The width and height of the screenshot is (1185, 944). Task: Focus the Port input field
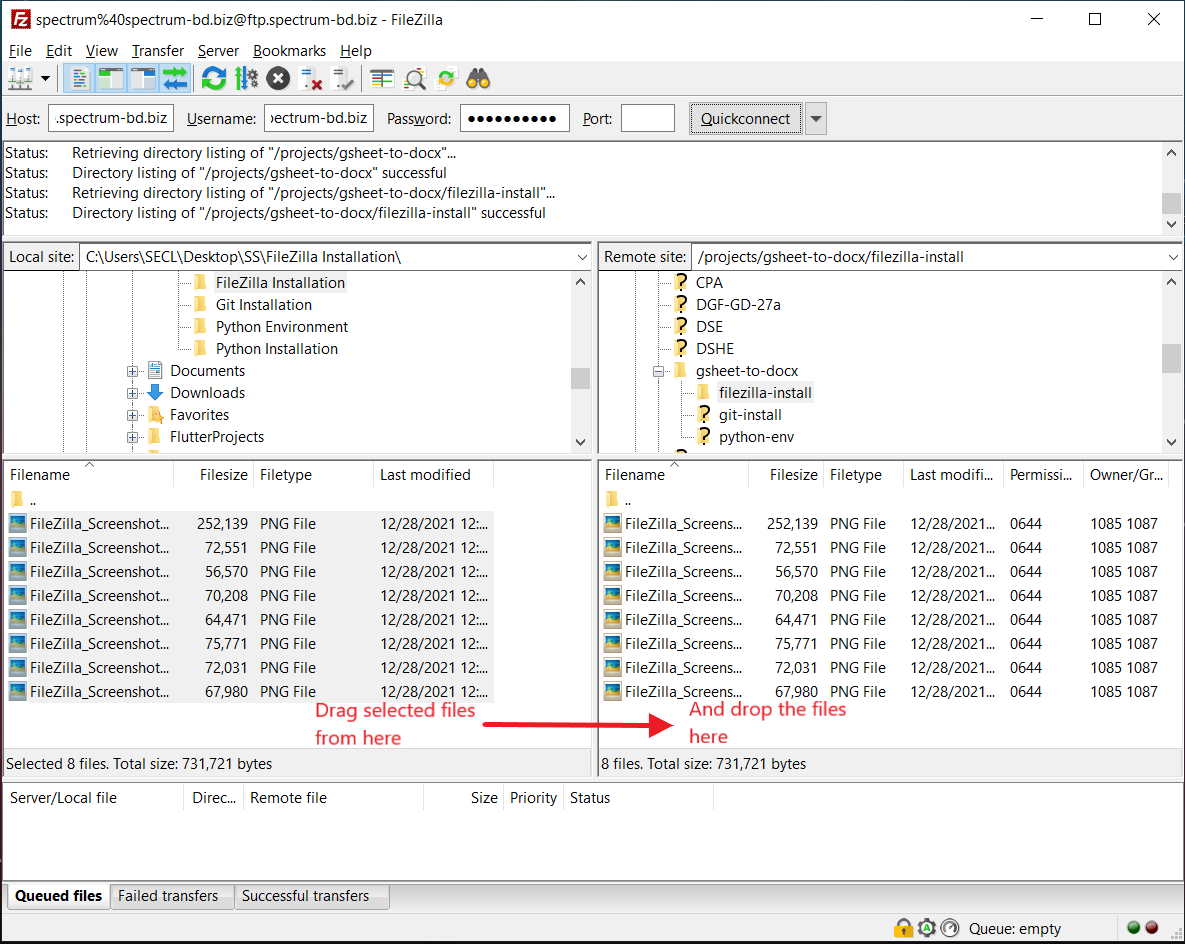(648, 119)
